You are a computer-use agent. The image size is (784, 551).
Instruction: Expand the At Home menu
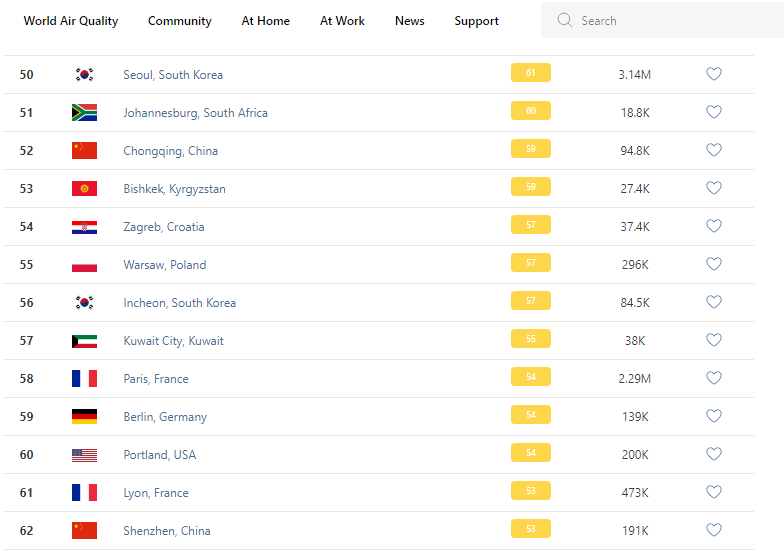(x=266, y=21)
